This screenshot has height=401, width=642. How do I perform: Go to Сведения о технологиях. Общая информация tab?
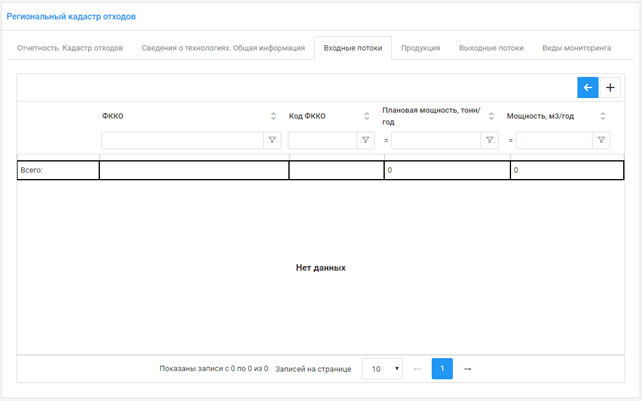tap(223, 48)
